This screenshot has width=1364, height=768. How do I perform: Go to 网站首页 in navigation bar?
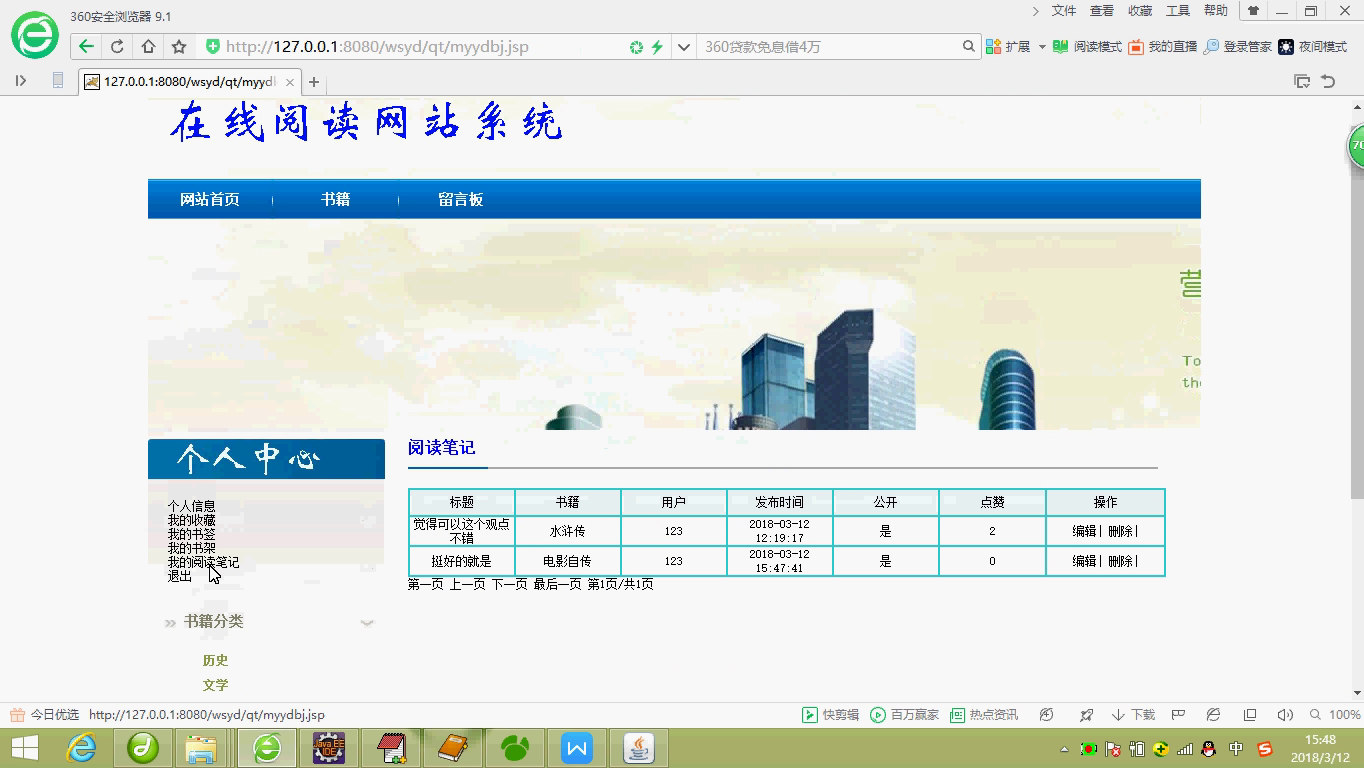210,200
